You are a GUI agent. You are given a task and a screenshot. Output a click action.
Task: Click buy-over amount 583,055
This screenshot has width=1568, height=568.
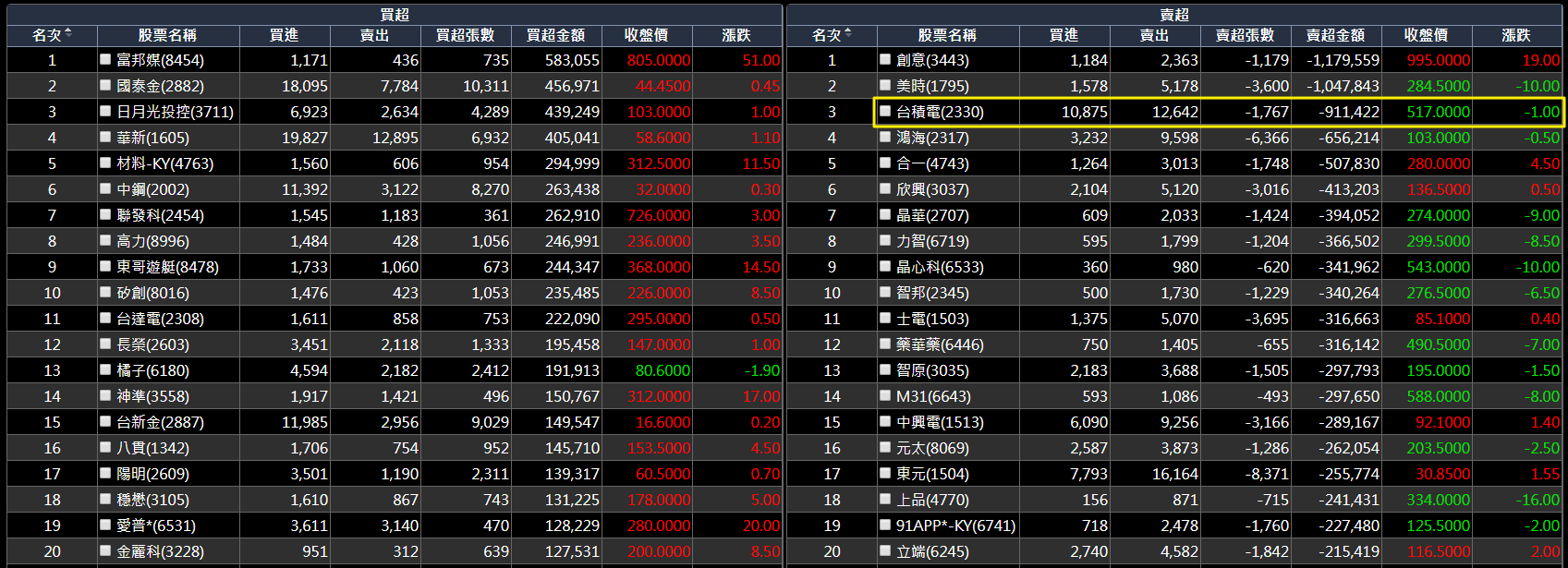click(x=572, y=60)
